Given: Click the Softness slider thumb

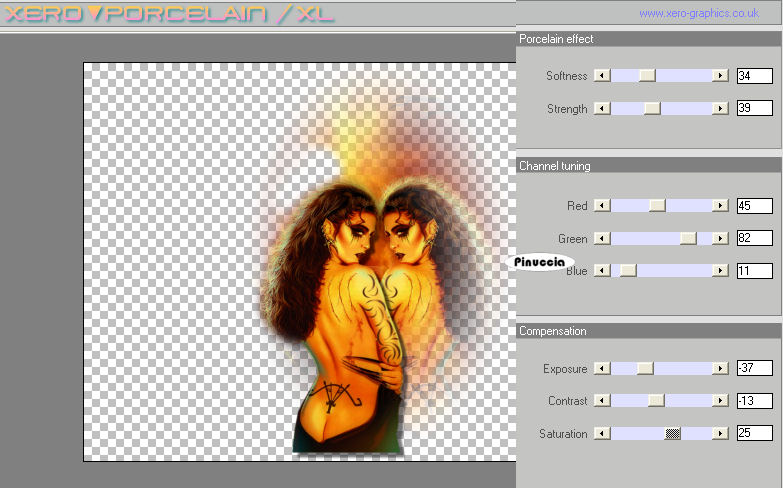Looking at the screenshot, I should 647,75.
